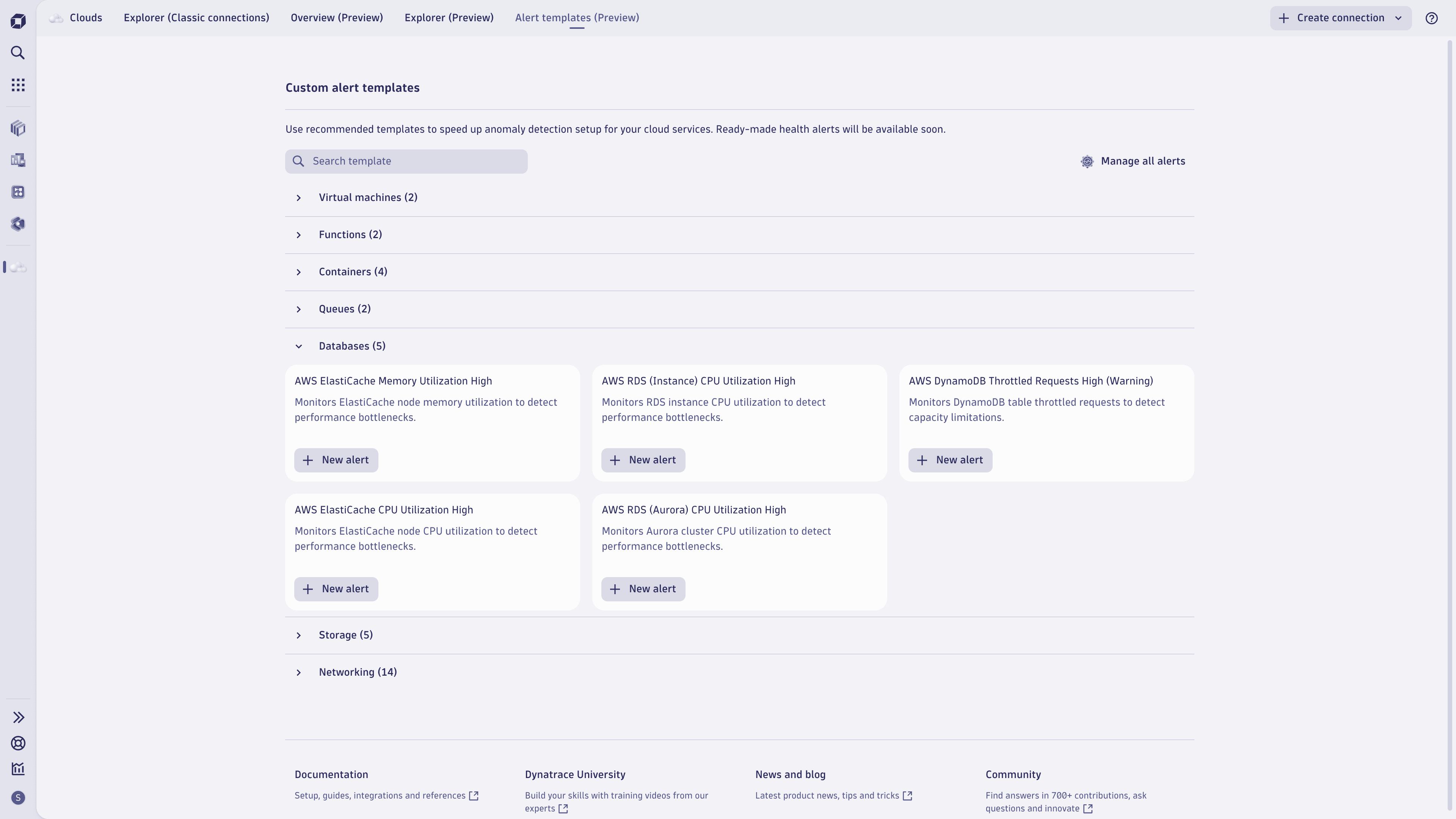Click the help question-mark icon

coord(1431,18)
